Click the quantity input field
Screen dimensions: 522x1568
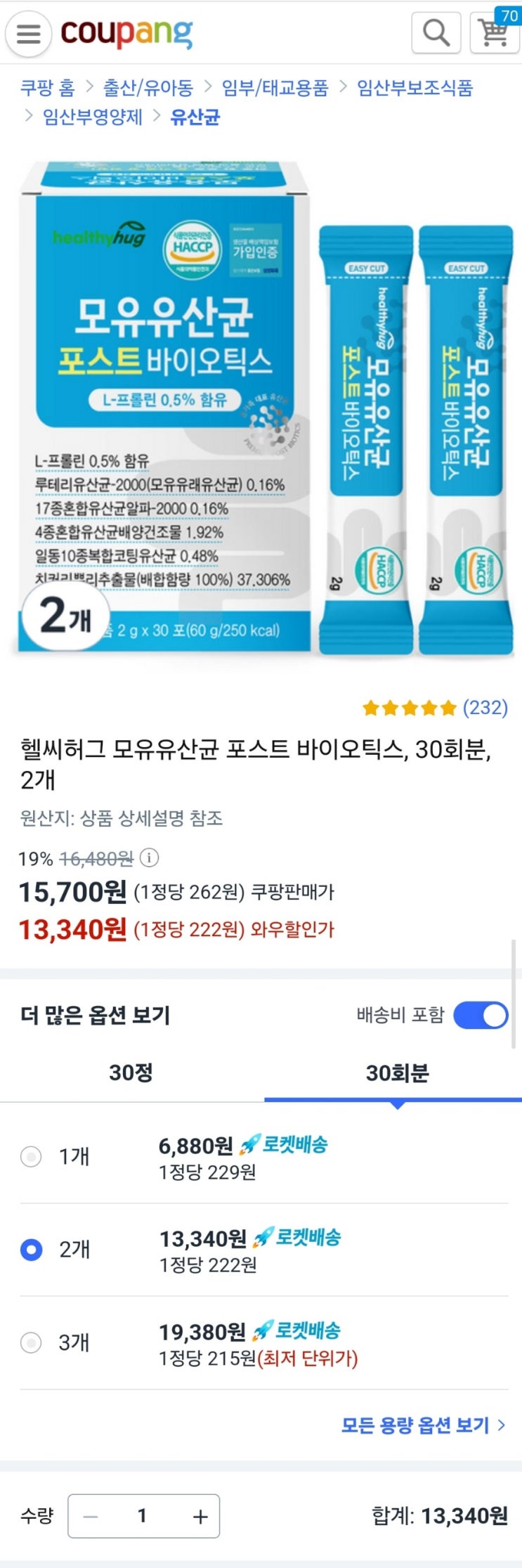click(143, 1516)
